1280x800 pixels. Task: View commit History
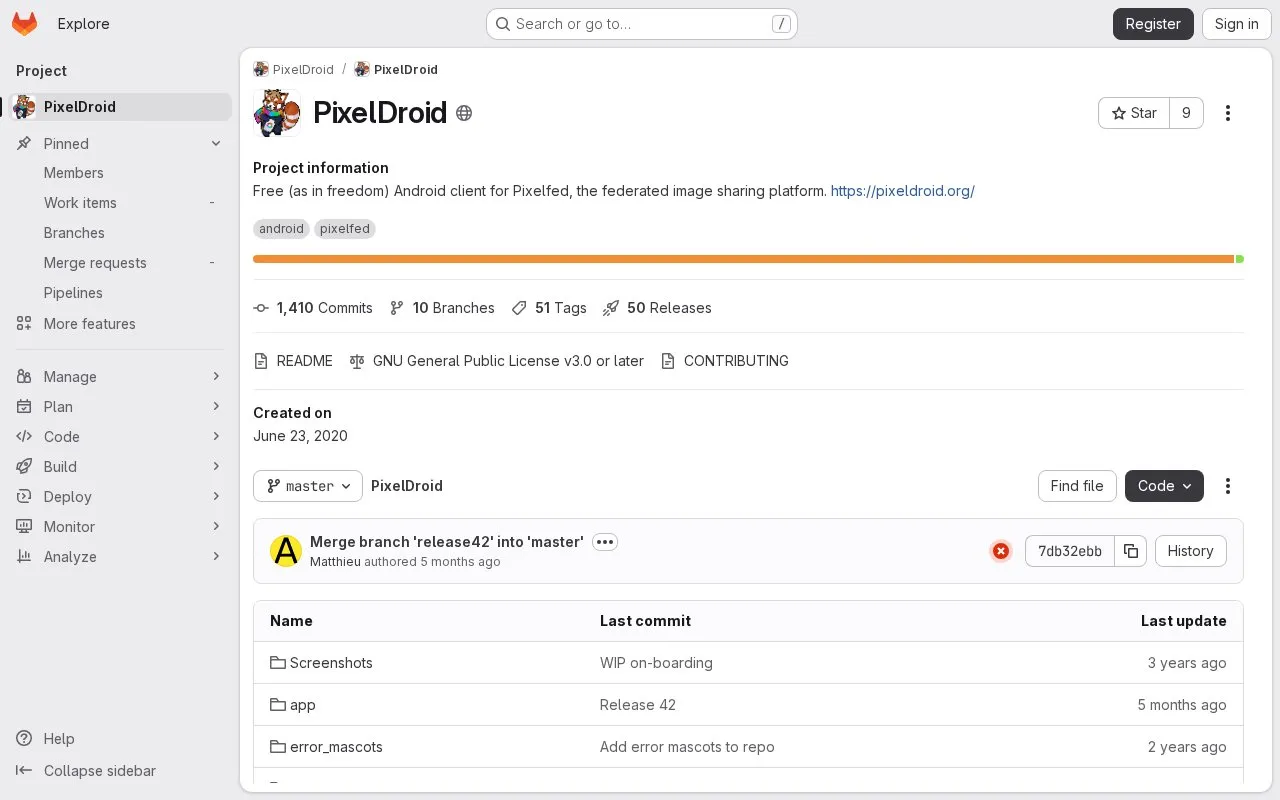click(x=1190, y=551)
